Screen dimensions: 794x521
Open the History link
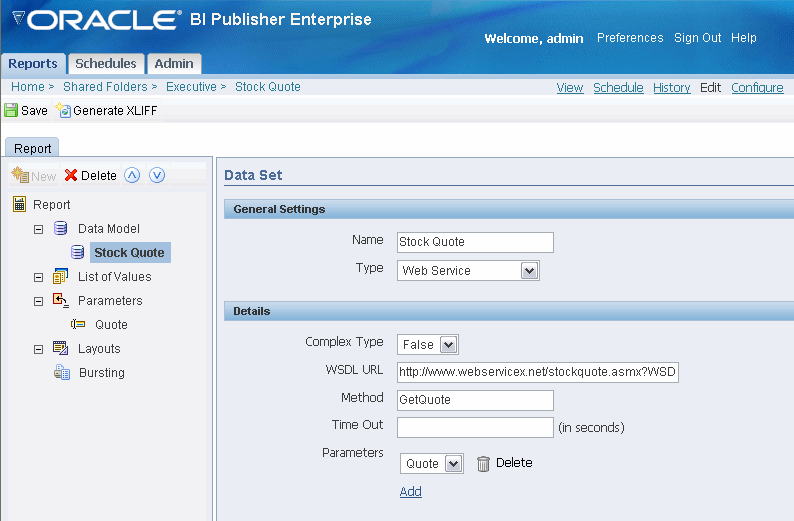pyautogui.click(x=671, y=88)
